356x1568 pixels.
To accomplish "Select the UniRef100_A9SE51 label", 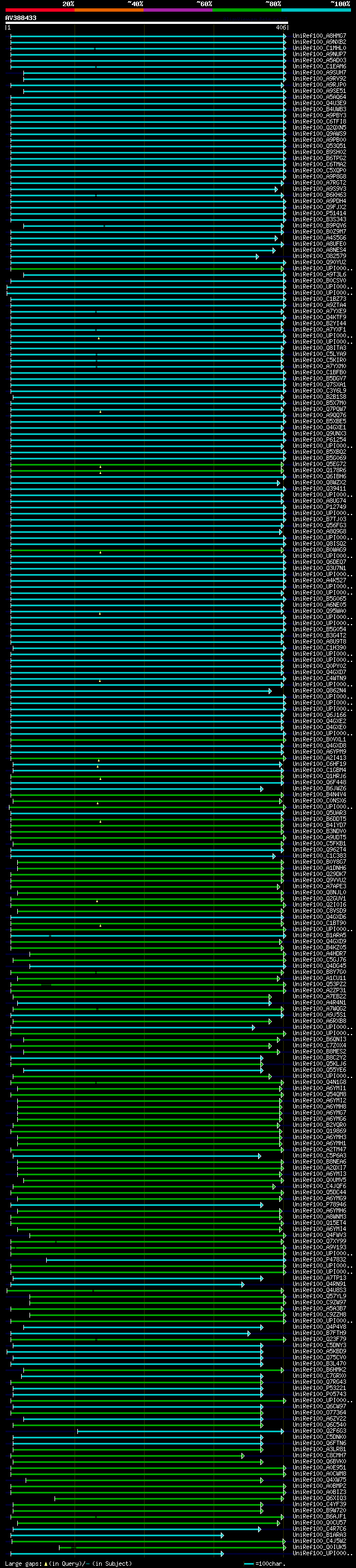I will tap(319, 91).
